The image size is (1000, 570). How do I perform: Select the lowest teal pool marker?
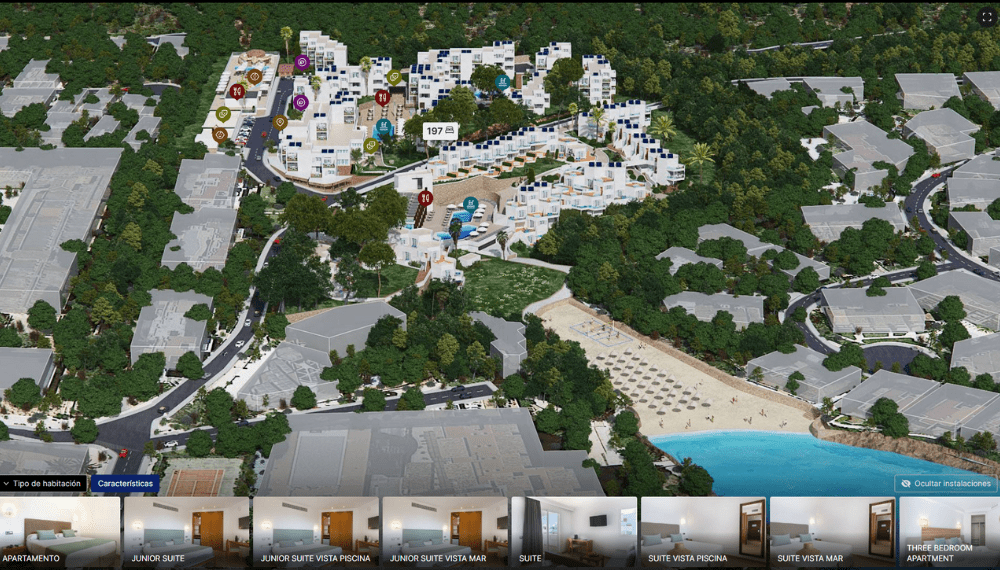(471, 204)
